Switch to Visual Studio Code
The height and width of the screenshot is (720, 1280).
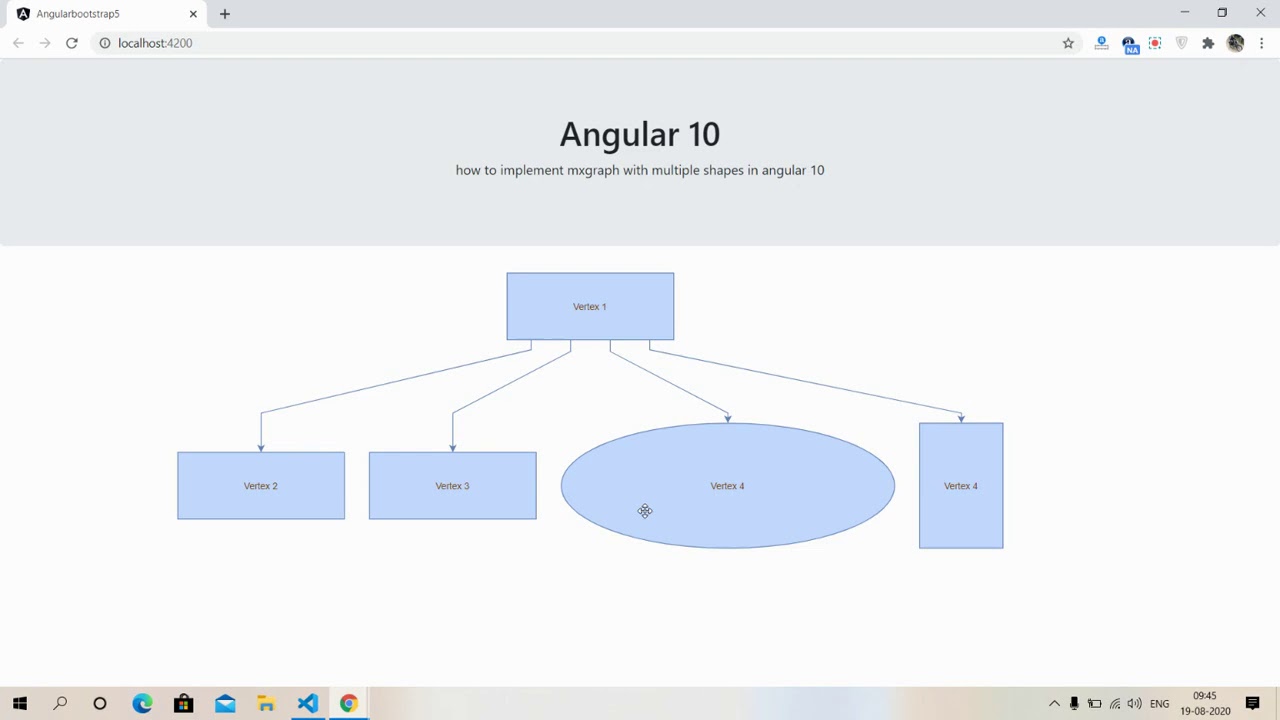[x=307, y=703]
